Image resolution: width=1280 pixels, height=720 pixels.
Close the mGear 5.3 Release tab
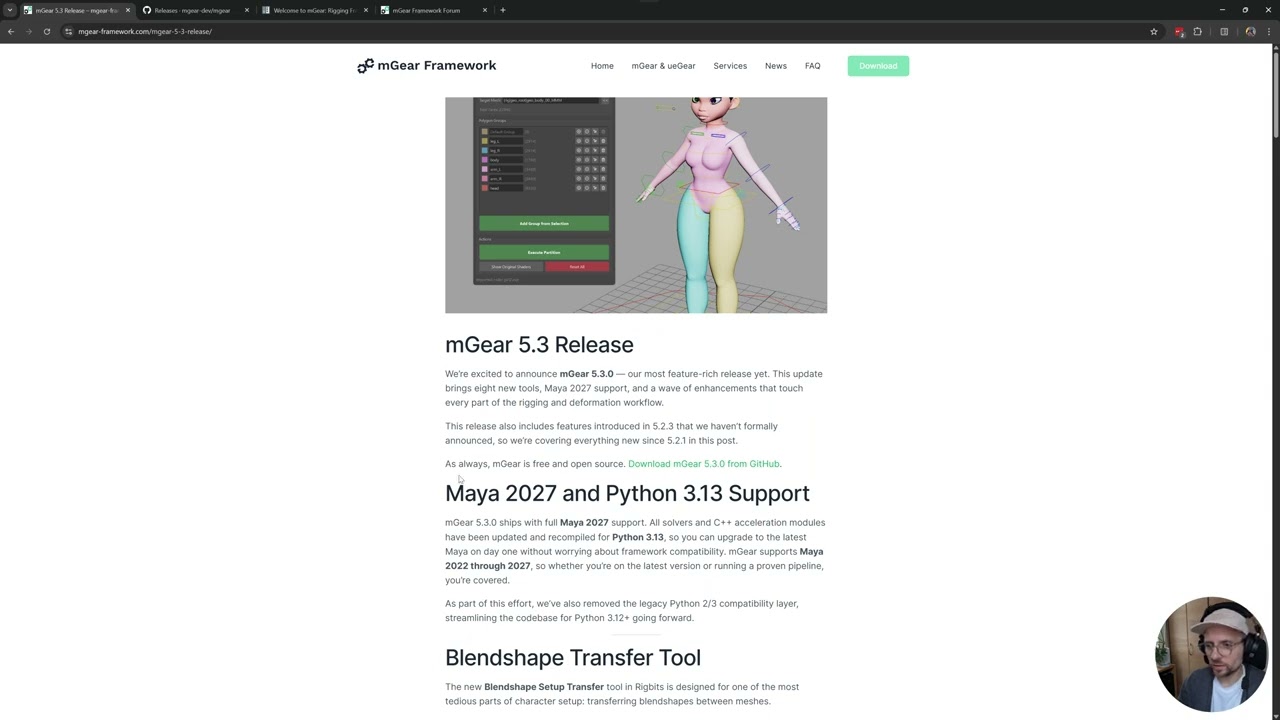tap(128, 10)
